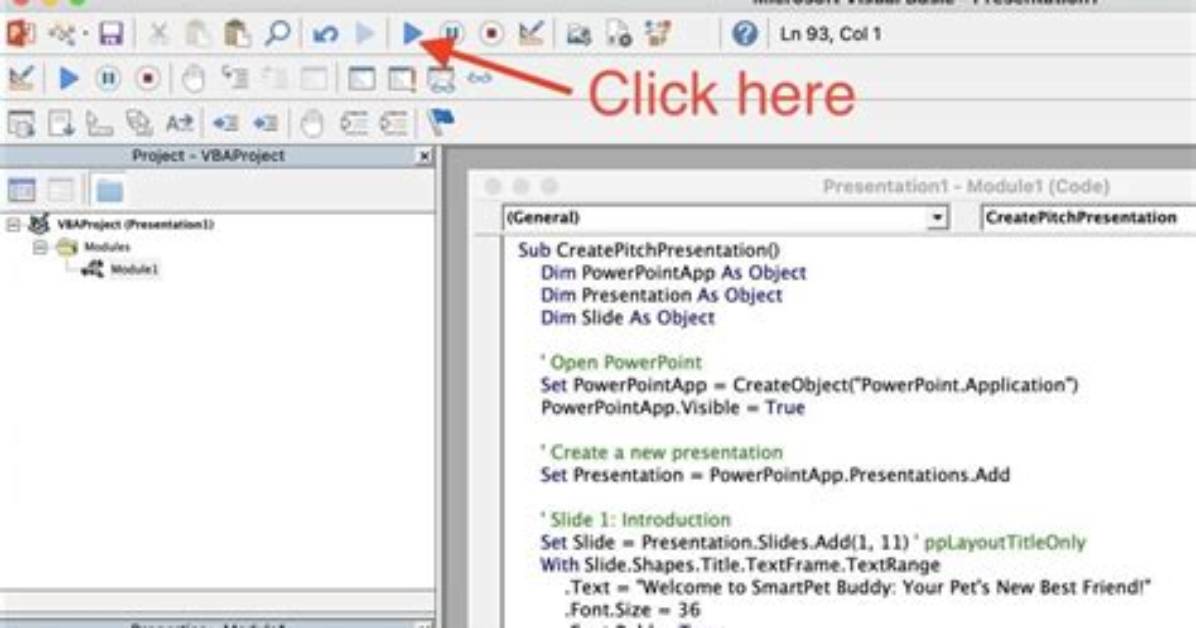Select Module1 in the project tree
Viewport: 1196px width, 628px height.
click(x=134, y=269)
